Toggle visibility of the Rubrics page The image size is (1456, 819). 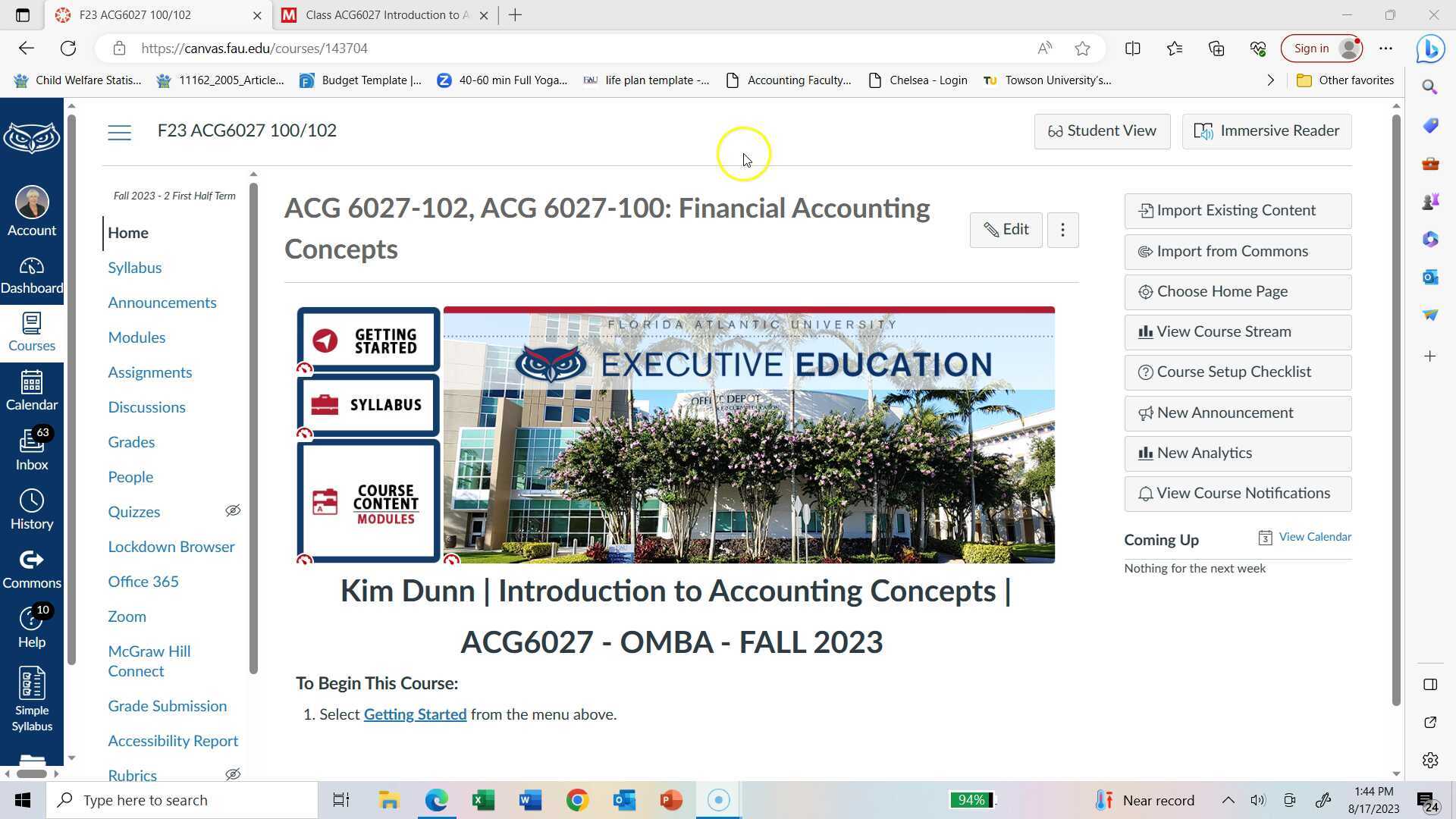pyautogui.click(x=233, y=774)
